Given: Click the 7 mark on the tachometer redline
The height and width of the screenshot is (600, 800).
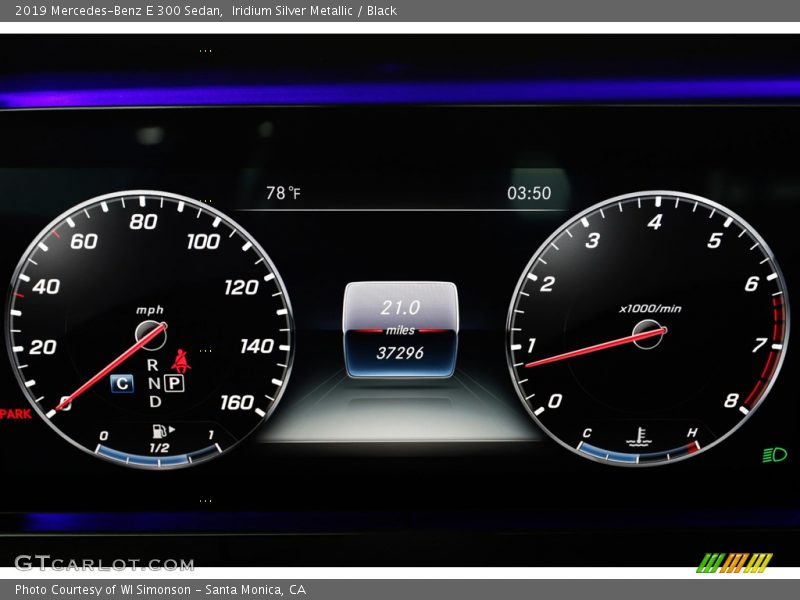Looking at the screenshot, I should [x=759, y=345].
